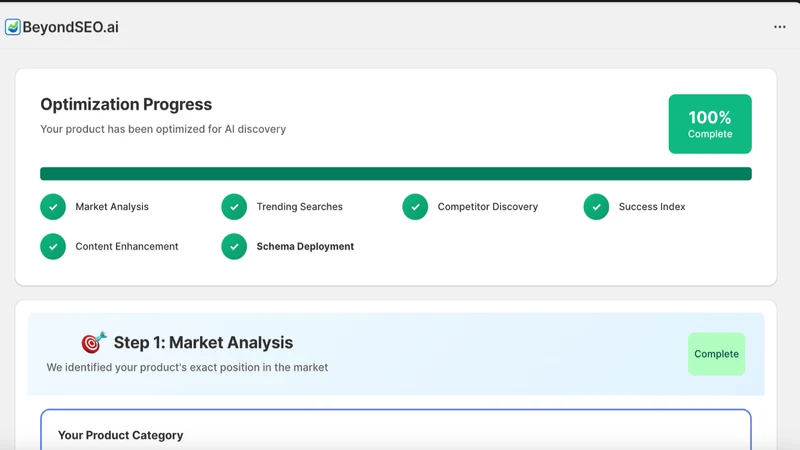800x450 pixels.
Task: Click the BeyondSEO.ai title text
Action: click(70, 27)
